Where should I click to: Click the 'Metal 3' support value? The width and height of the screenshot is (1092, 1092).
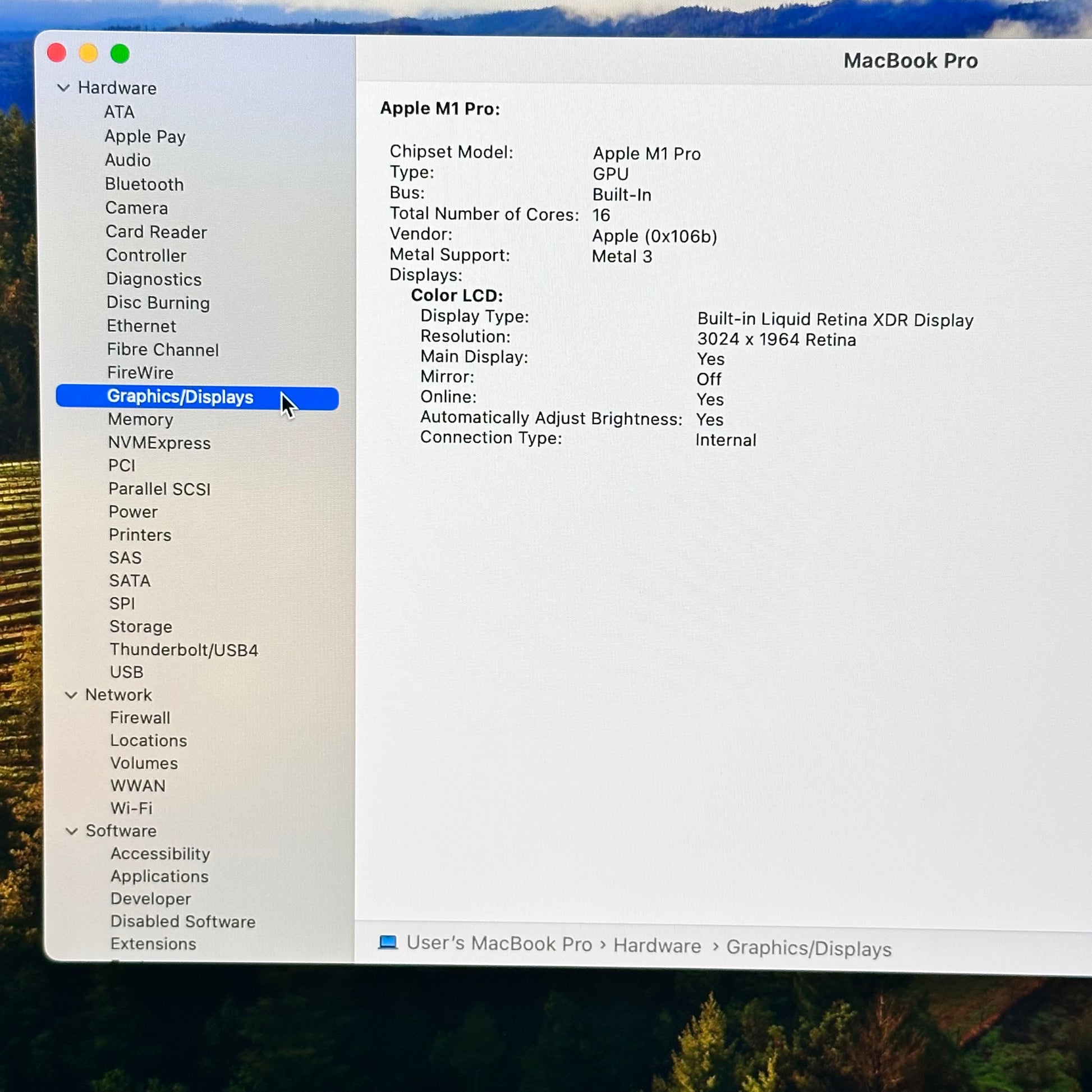(x=622, y=256)
